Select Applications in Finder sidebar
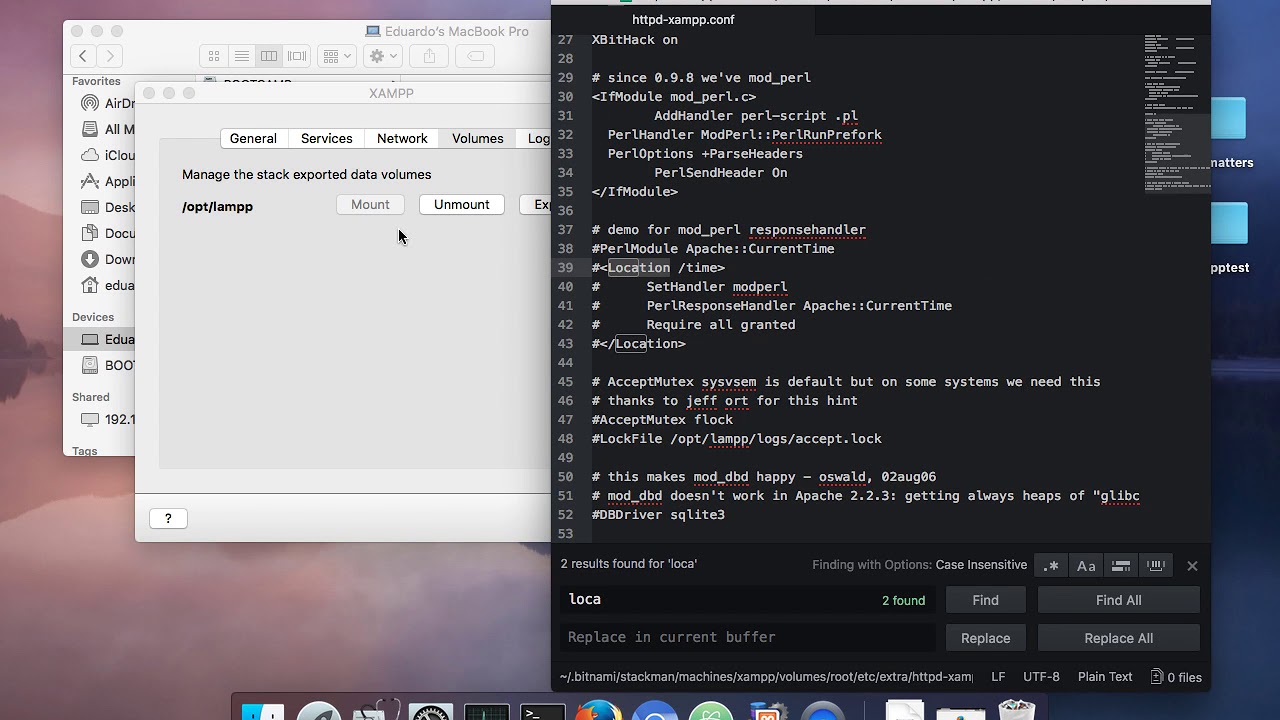Viewport: 1280px width, 720px height. pos(106,182)
